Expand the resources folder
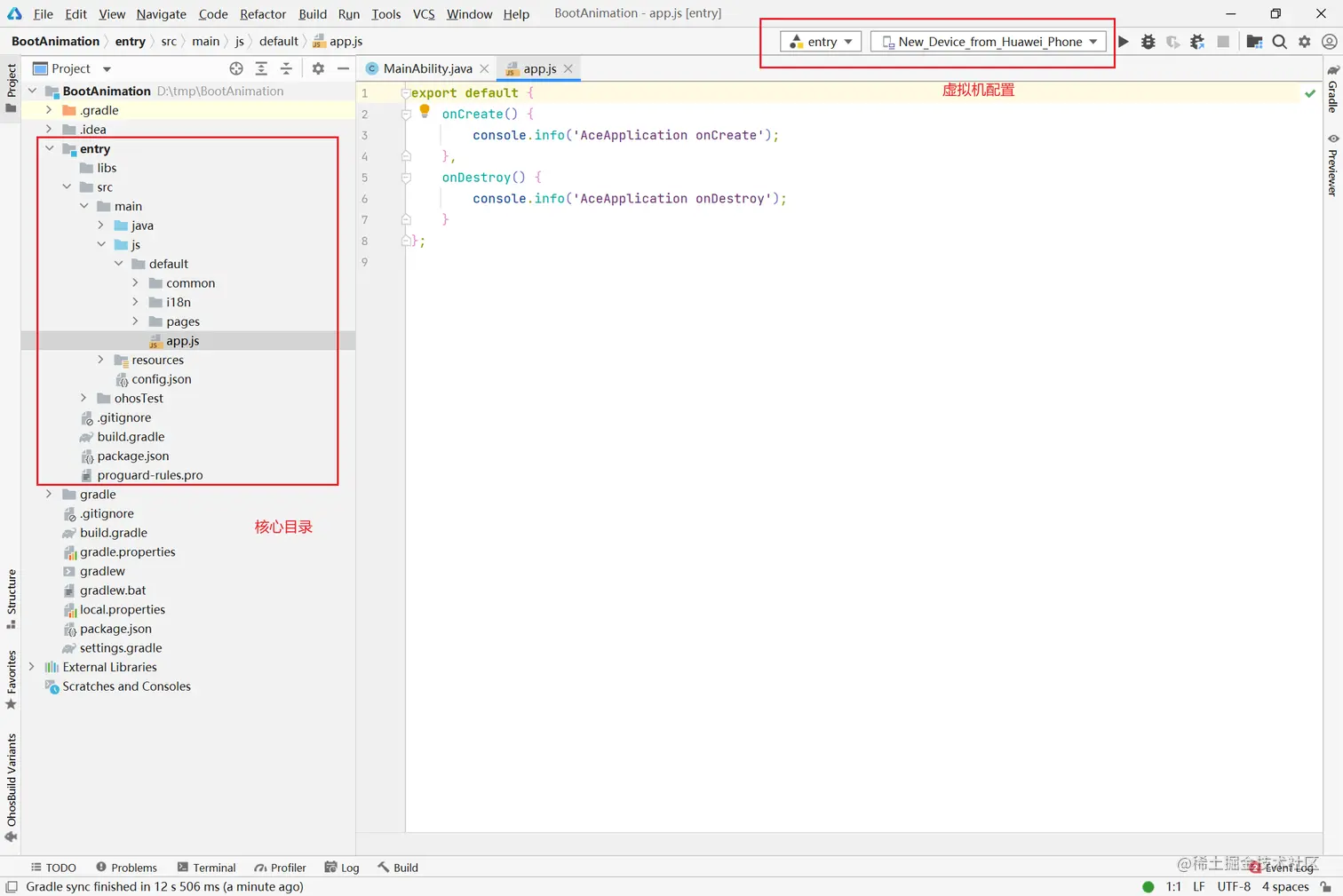 pyautogui.click(x=101, y=359)
